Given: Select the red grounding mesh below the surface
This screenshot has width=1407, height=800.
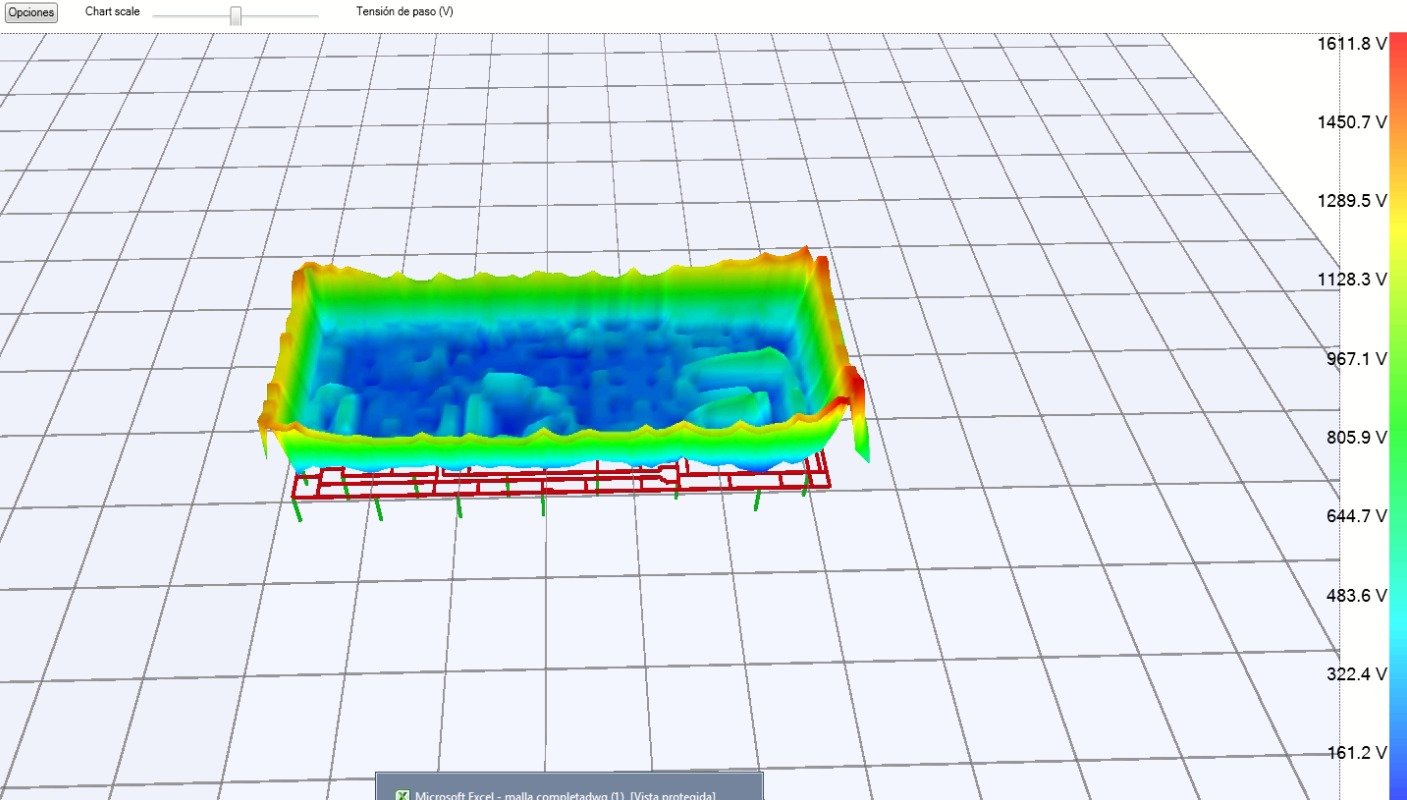Looking at the screenshot, I should coord(560,483).
